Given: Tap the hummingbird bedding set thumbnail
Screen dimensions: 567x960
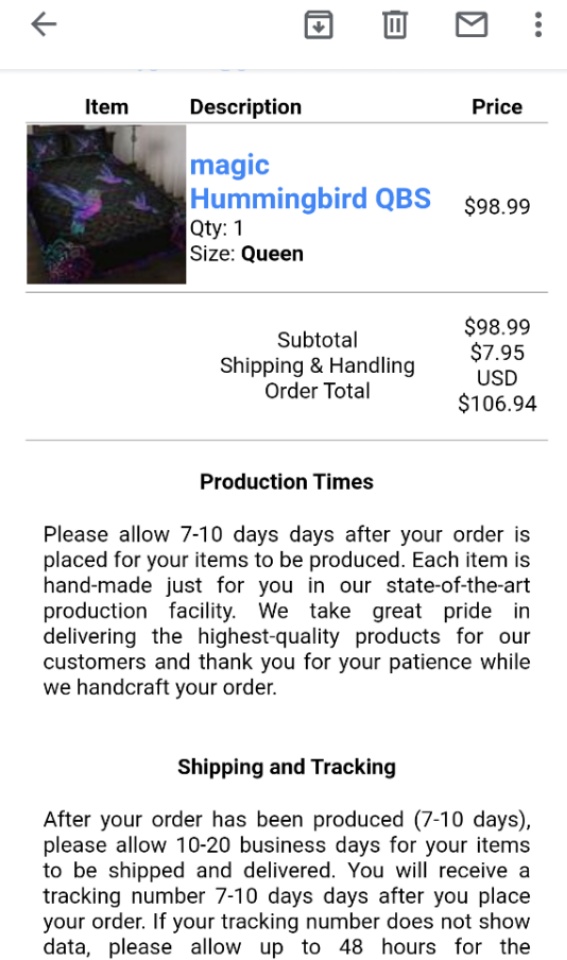Looking at the screenshot, I should point(106,204).
